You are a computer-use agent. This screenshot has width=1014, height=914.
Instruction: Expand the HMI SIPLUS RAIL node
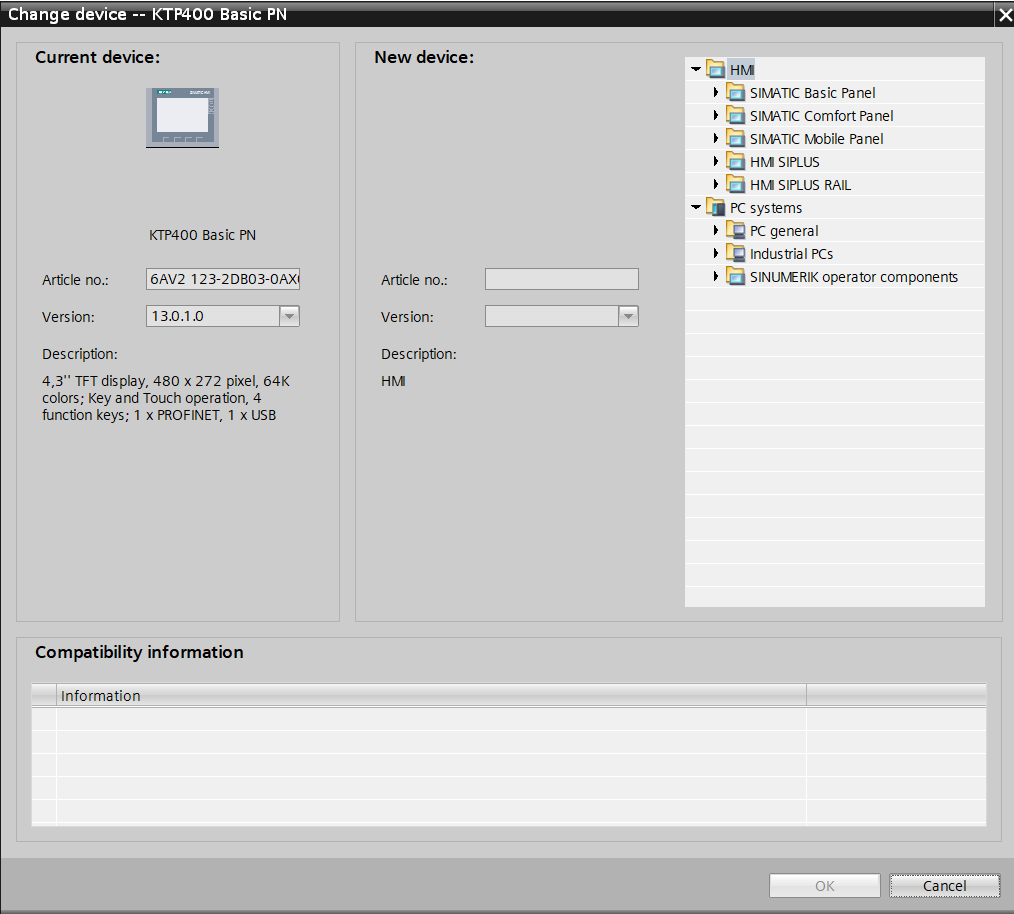coord(715,184)
